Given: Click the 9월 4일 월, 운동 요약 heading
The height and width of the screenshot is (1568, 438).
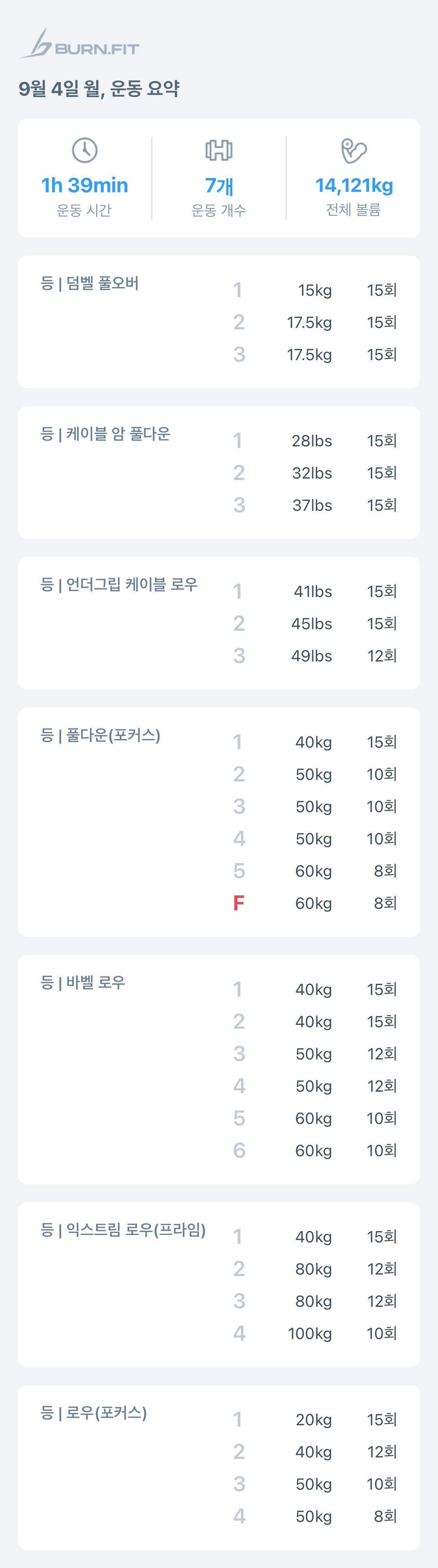Looking at the screenshot, I should [x=98, y=89].
